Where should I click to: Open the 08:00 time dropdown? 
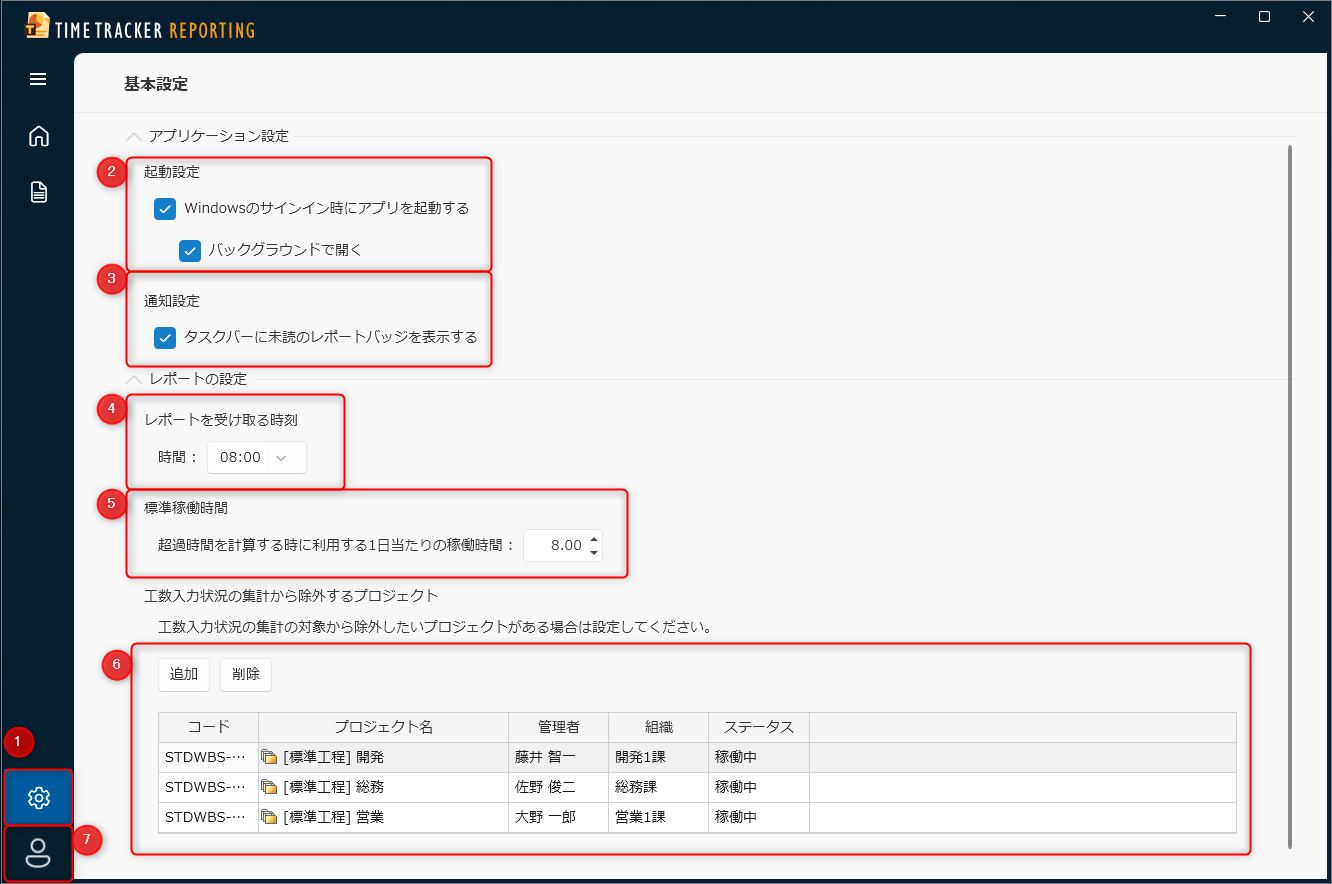click(x=256, y=457)
